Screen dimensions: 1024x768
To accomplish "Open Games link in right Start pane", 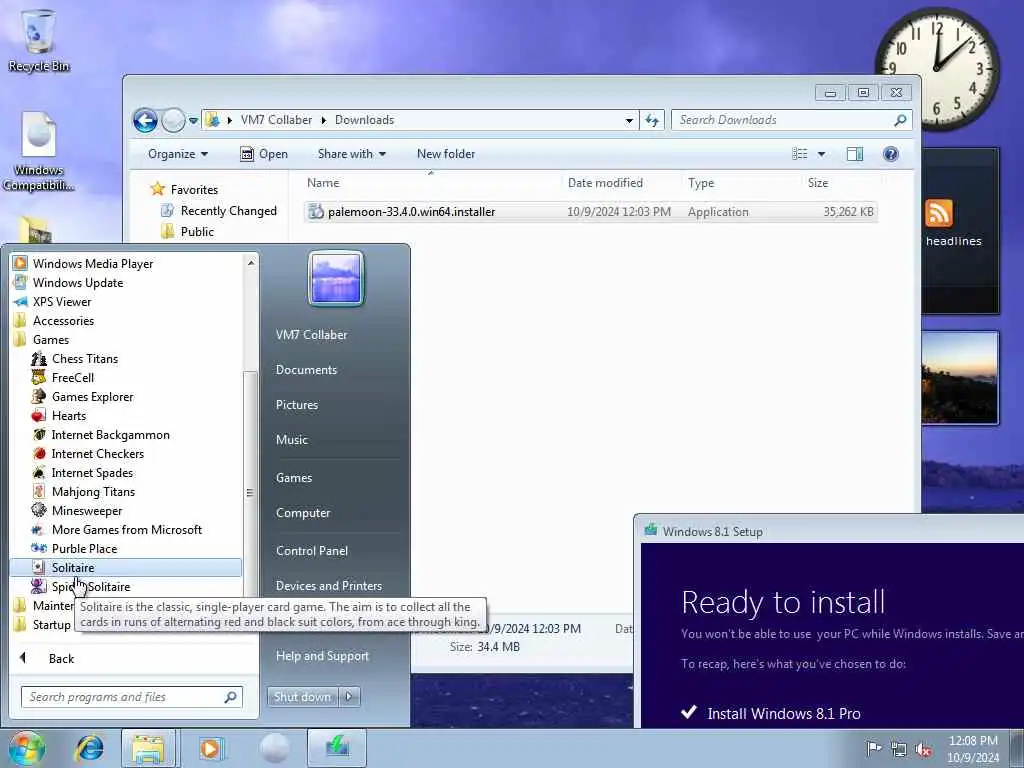I will point(294,477).
